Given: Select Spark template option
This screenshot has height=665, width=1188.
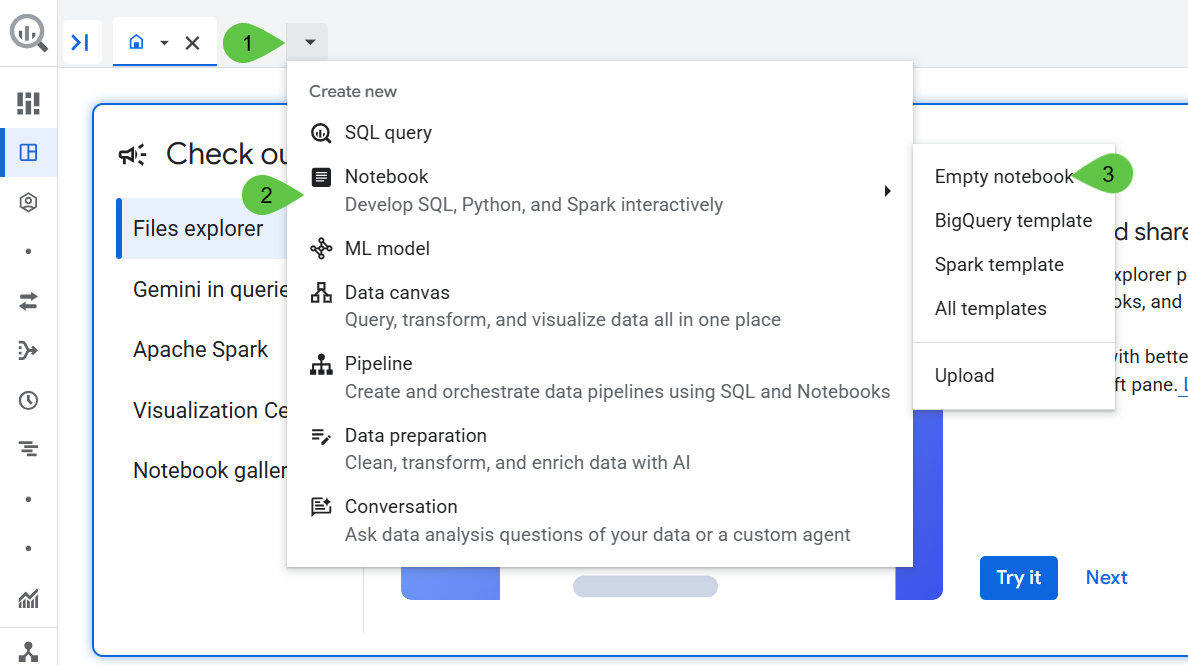Looking at the screenshot, I should (x=999, y=265).
